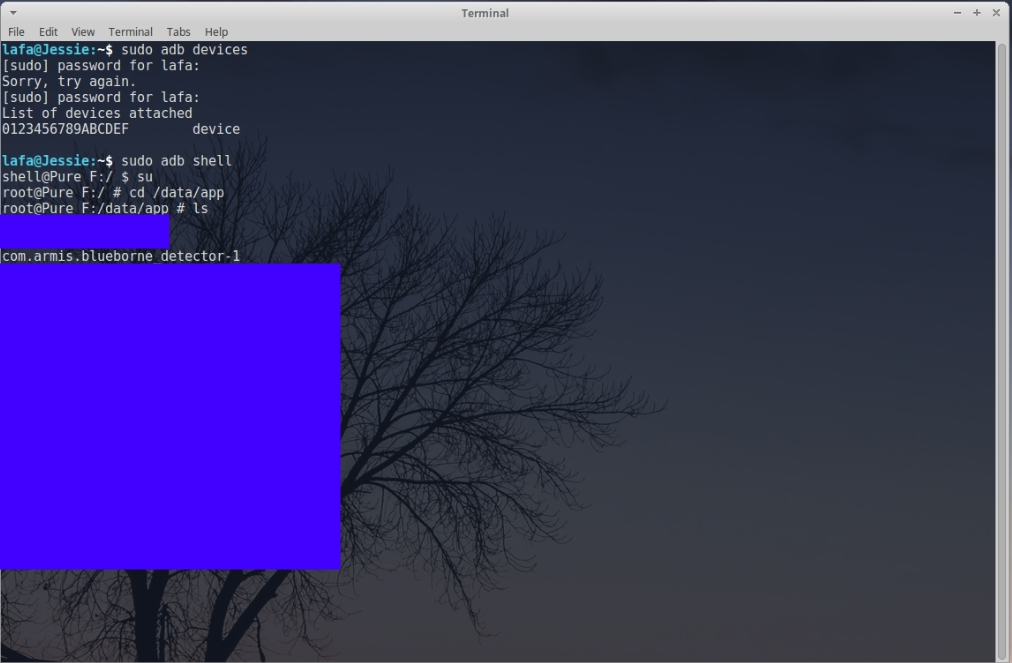Minimize the Terminal window
Screen dimensions: 1012x663
click(x=957, y=13)
